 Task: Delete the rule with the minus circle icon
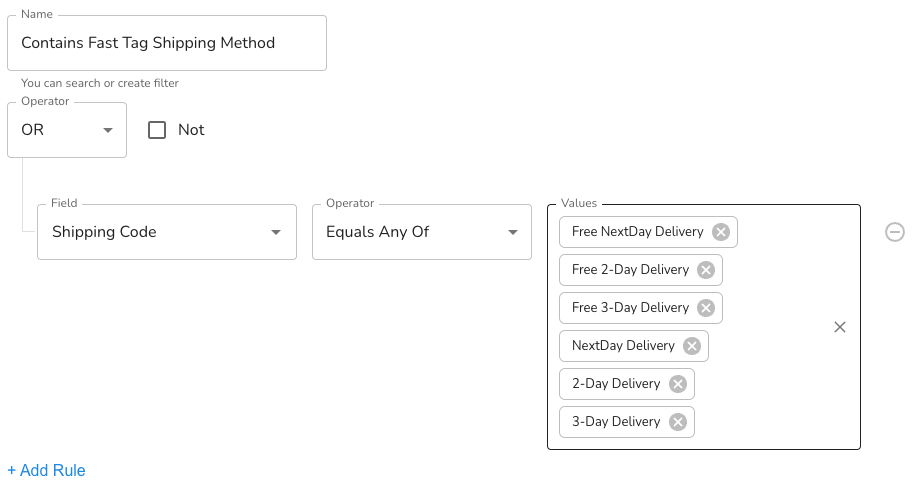coord(894,232)
